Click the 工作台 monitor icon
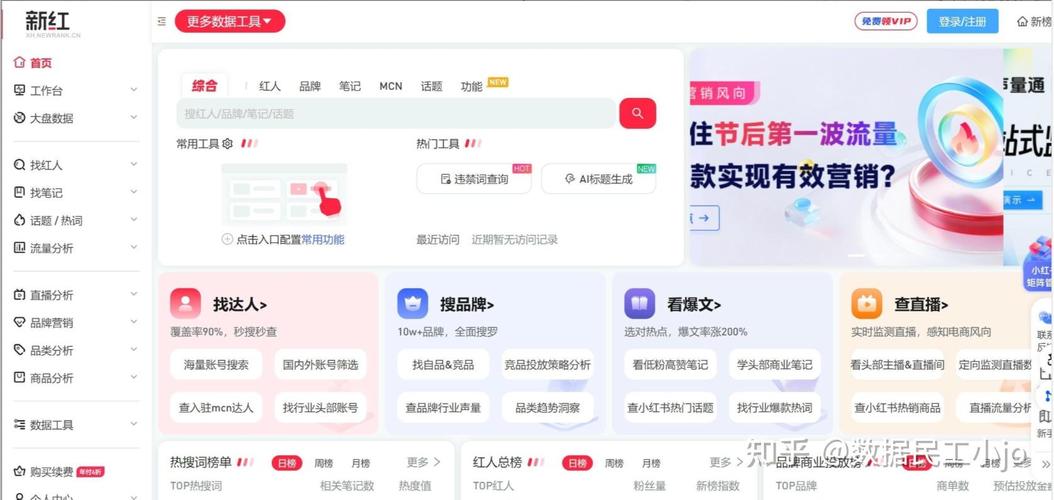This screenshot has width=1054, height=500. (19, 90)
